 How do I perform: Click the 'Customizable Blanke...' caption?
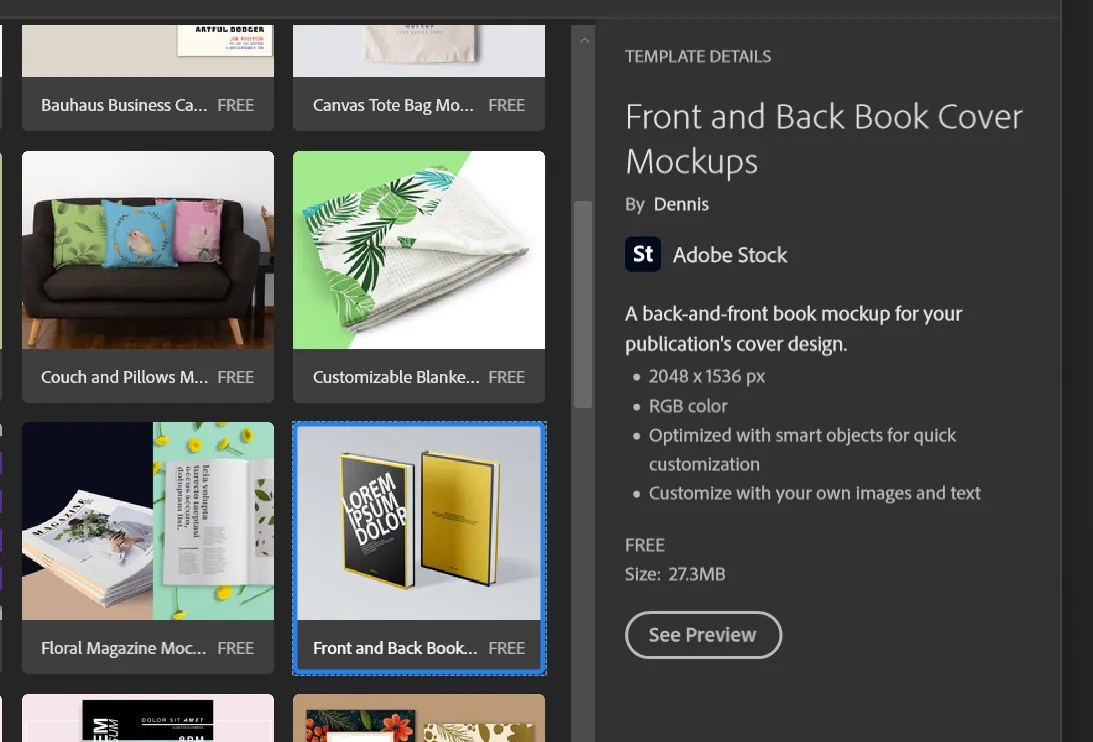(396, 377)
